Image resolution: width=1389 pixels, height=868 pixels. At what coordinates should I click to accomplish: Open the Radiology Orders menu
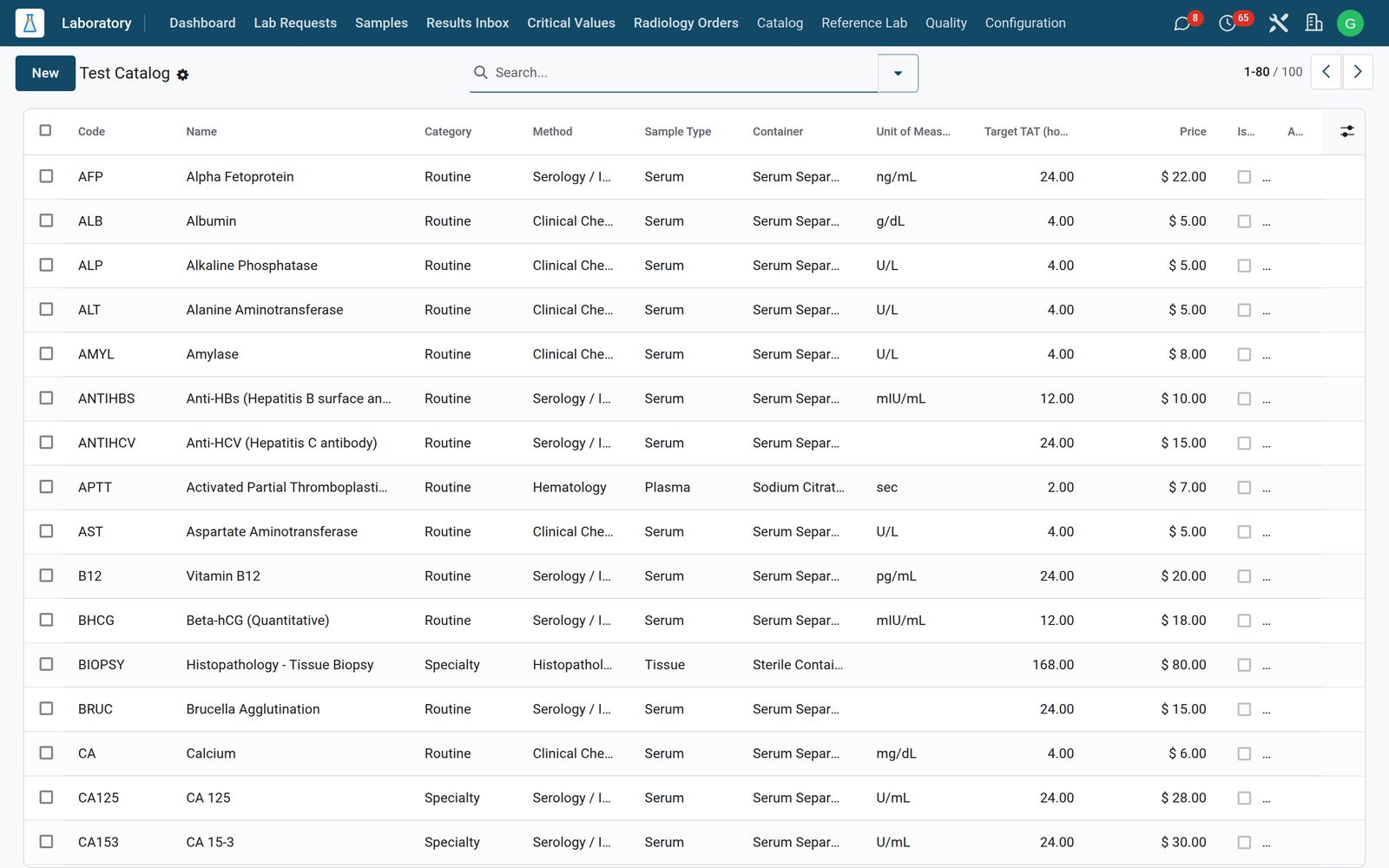[x=686, y=23]
